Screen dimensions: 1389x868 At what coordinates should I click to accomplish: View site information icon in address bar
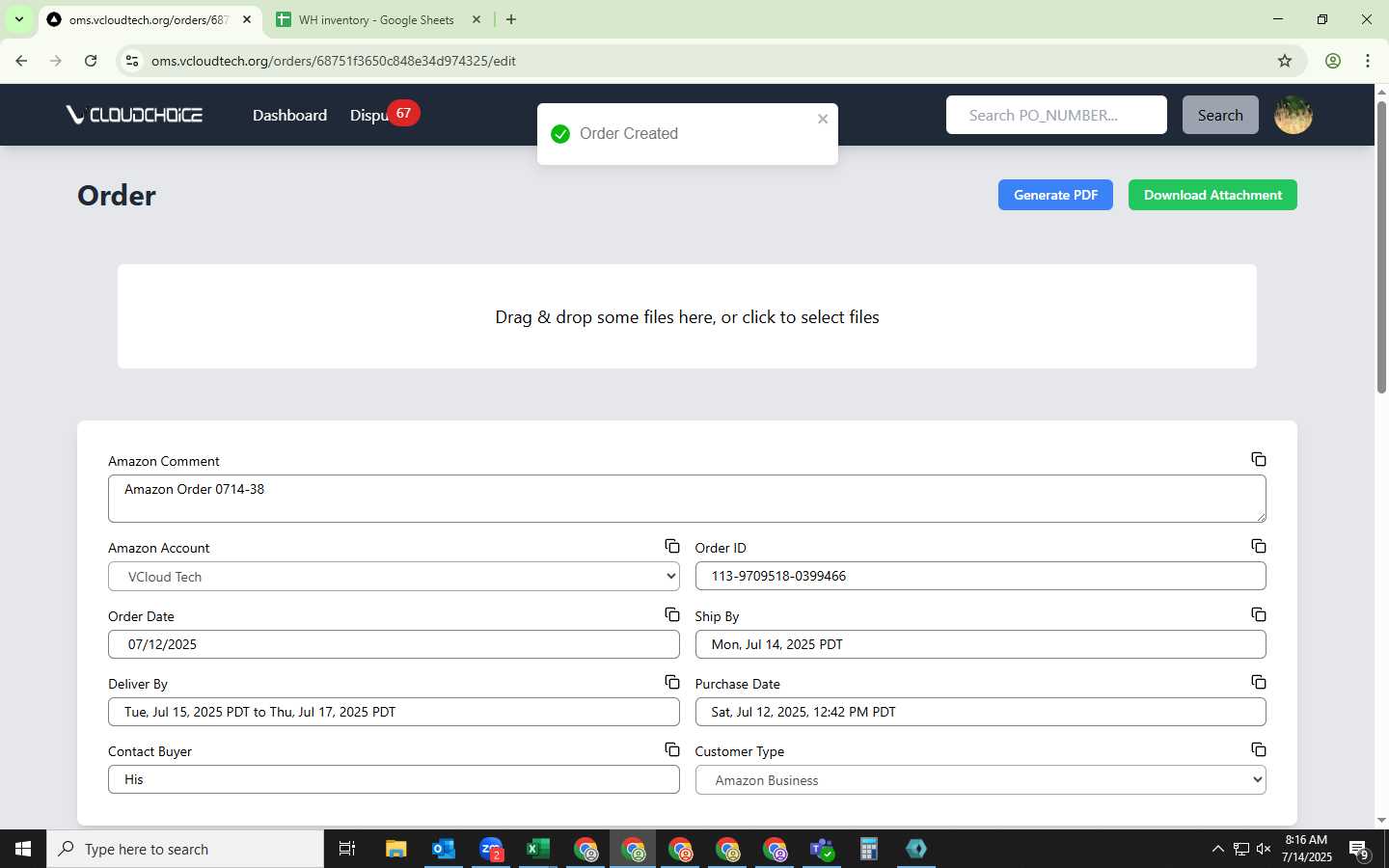coord(132,61)
